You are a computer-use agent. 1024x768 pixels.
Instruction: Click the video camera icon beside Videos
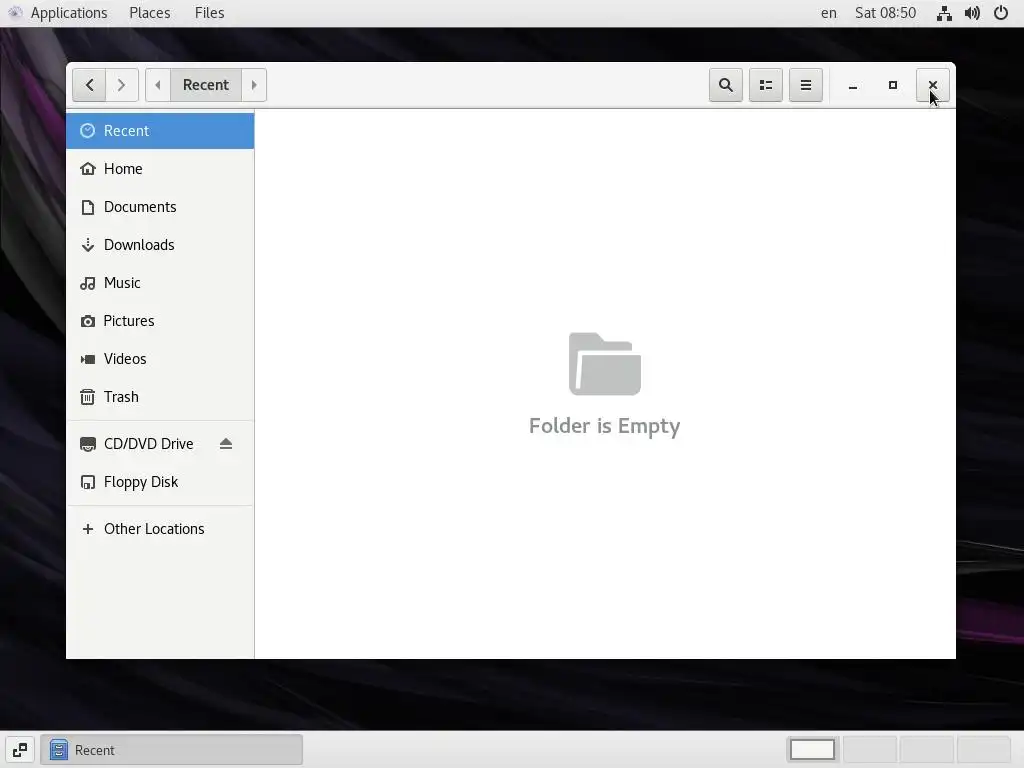pos(88,359)
